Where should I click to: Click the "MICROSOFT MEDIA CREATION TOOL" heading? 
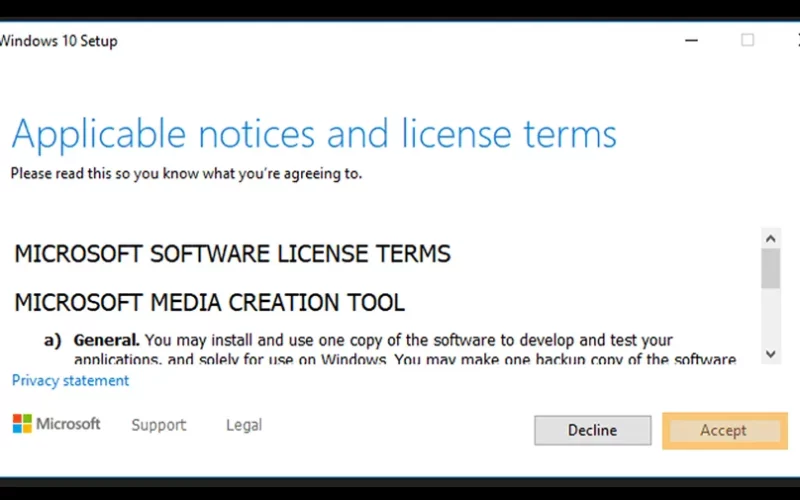point(209,303)
